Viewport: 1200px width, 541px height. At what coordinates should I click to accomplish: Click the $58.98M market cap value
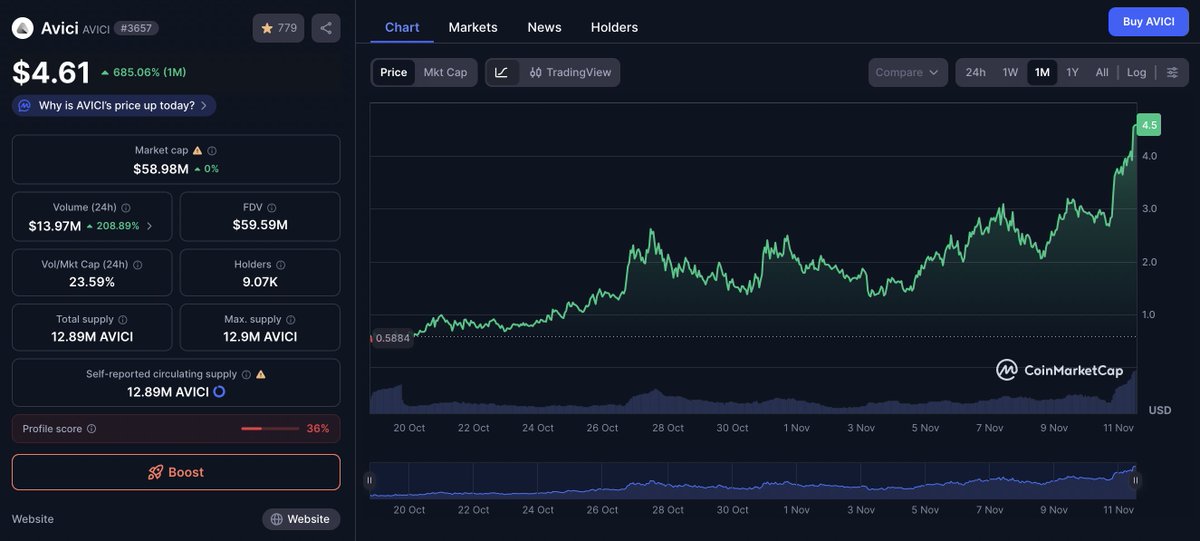(x=161, y=169)
